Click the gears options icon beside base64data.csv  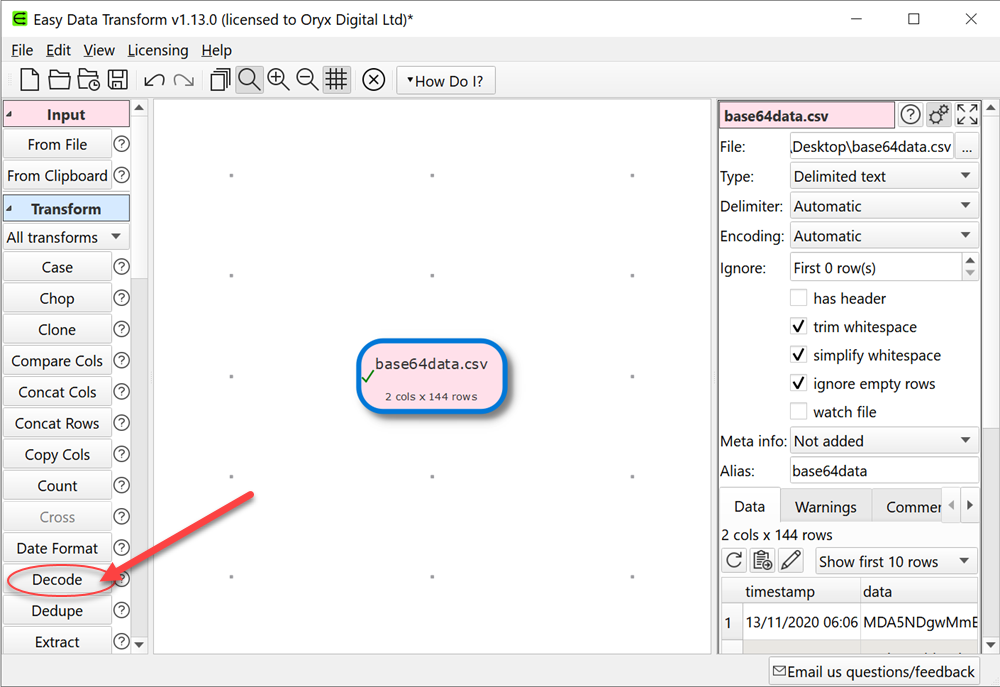pos(938,115)
